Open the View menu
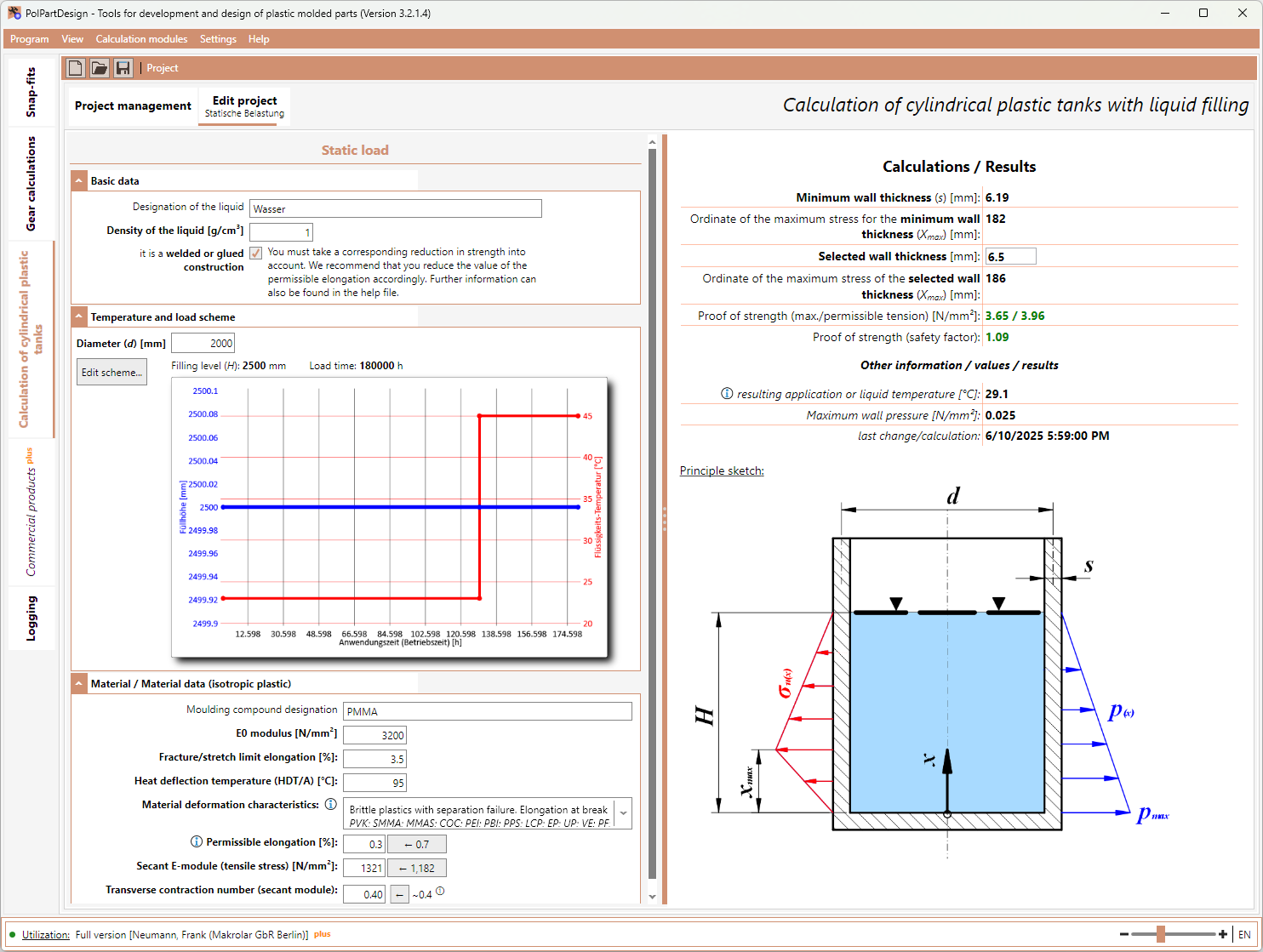 pos(72,39)
